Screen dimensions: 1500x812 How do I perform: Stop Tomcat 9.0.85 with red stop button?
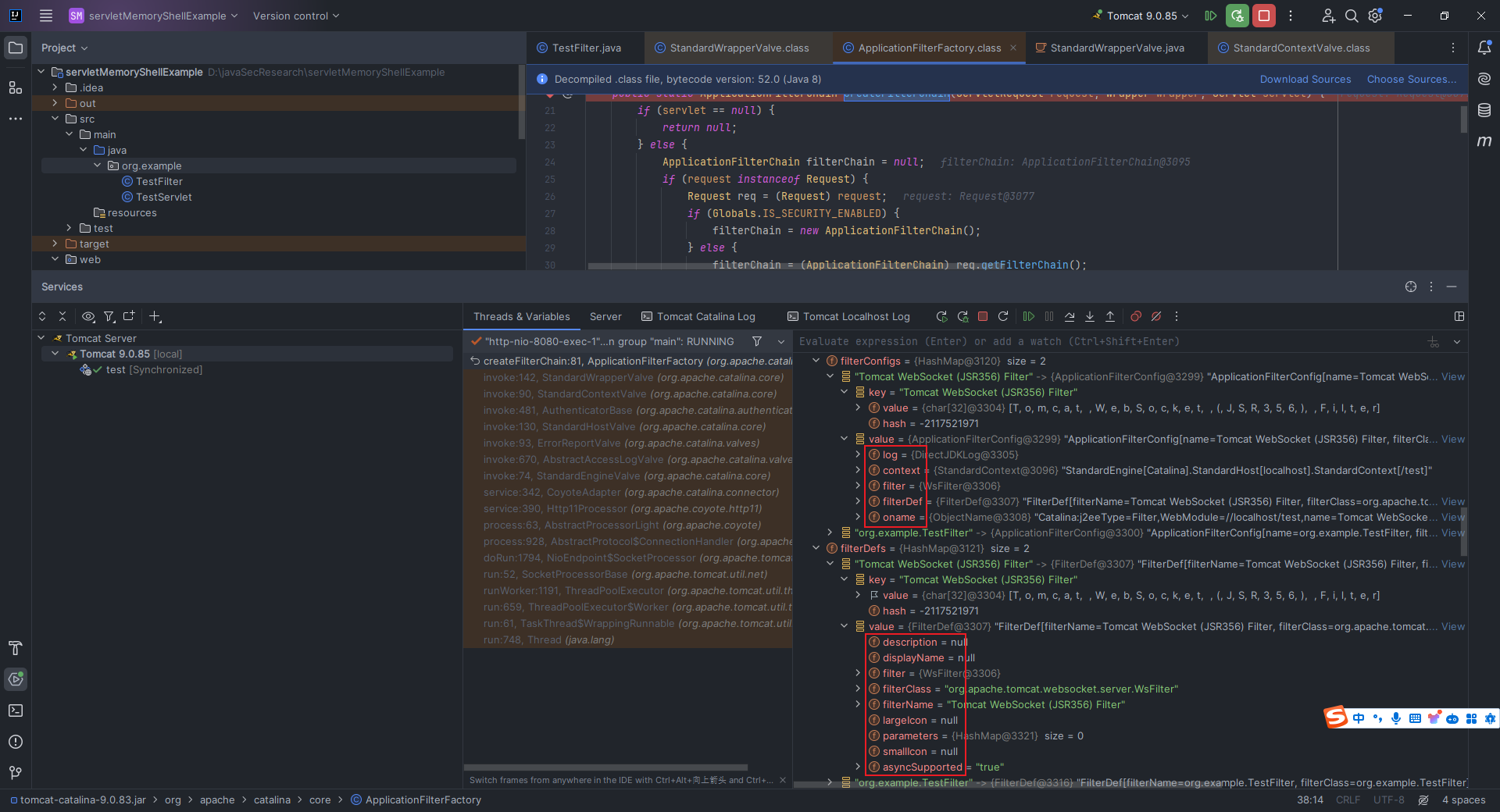click(1264, 16)
